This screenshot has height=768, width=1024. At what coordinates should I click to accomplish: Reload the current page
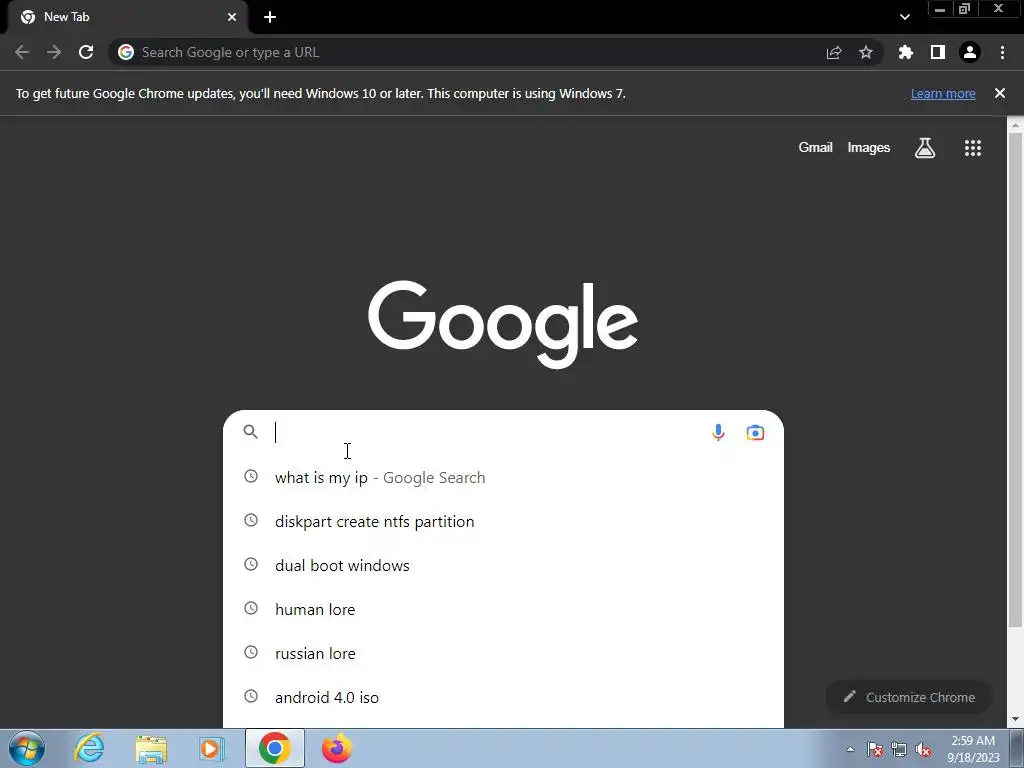click(86, 52)
